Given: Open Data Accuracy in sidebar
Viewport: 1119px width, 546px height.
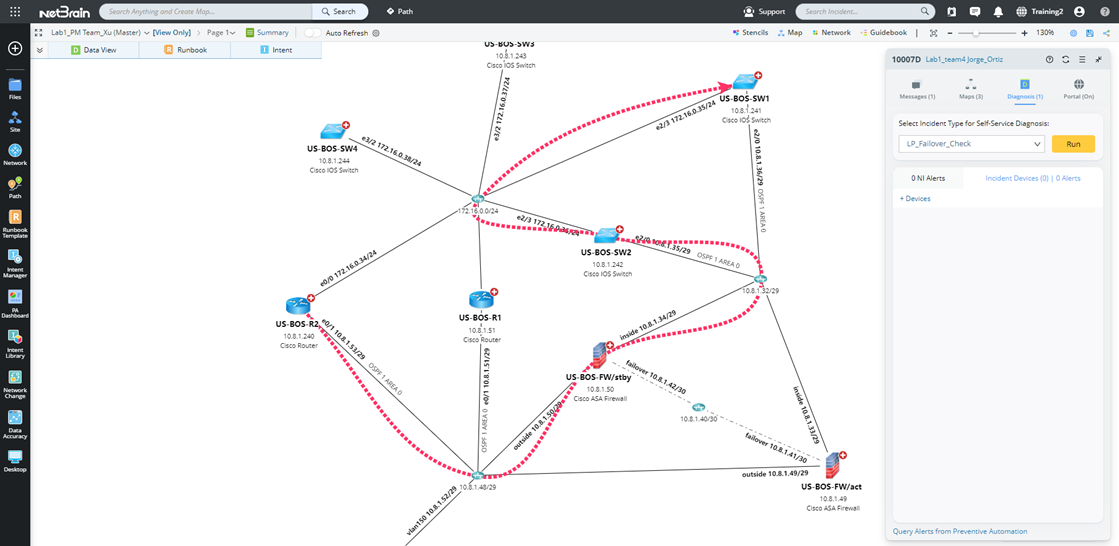Looking at the screenshot, I should (x=15, y=424).
